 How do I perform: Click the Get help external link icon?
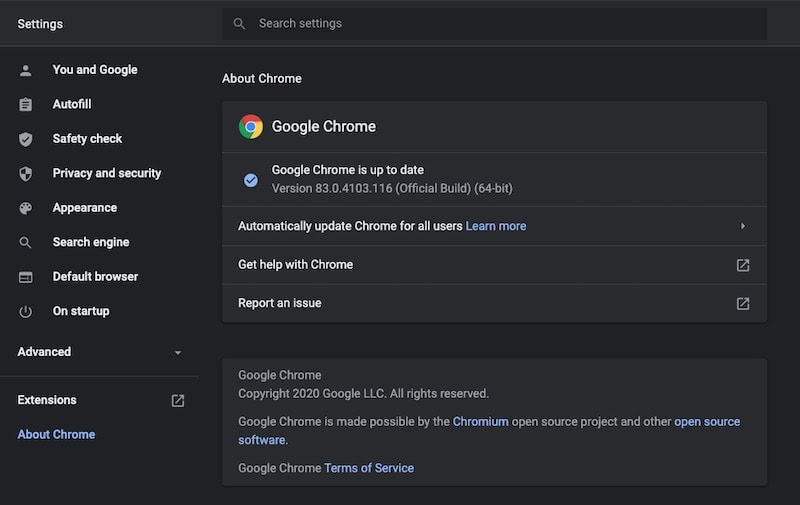click(743, 265)
